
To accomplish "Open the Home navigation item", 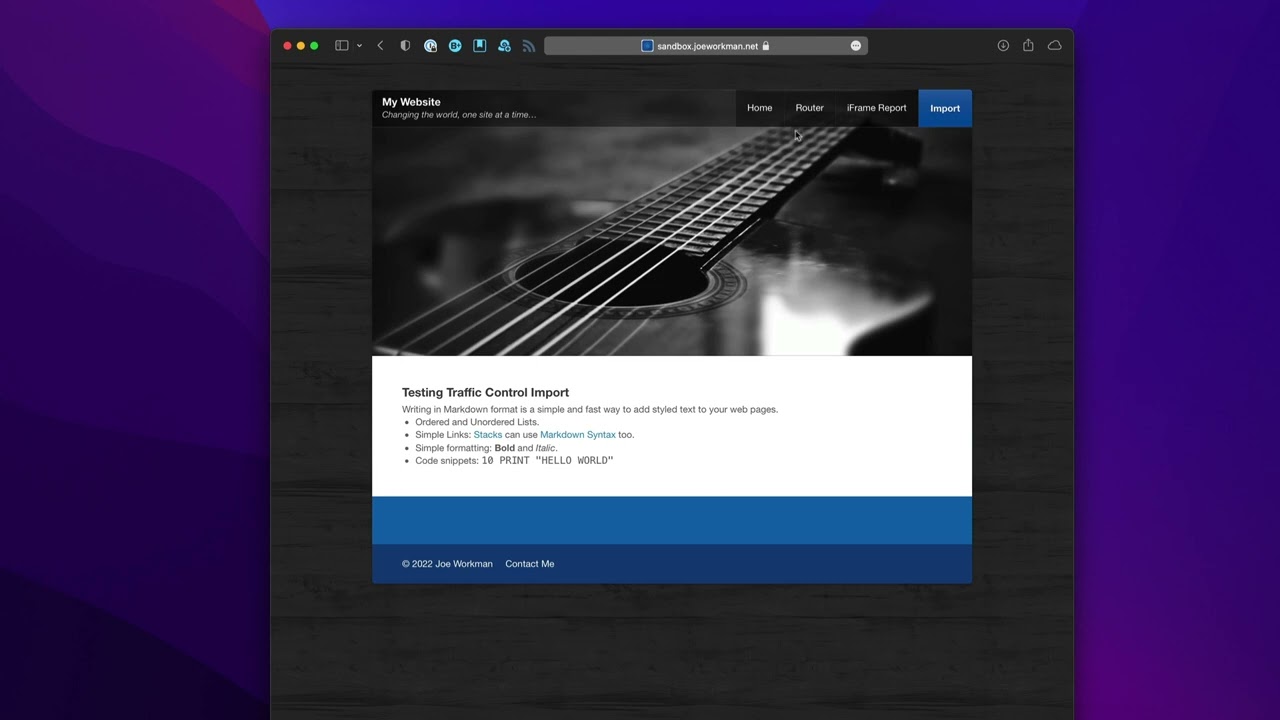I will coord(760,108).
